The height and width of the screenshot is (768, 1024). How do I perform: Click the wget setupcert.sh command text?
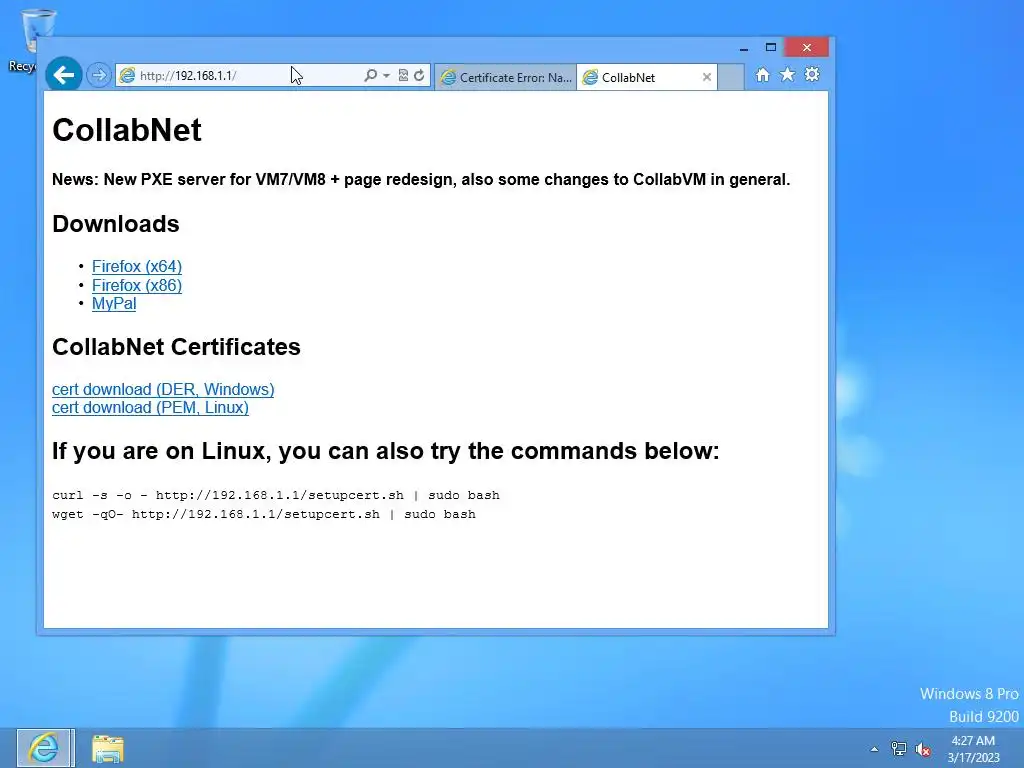pyautogui.click(x=264, y=514)
